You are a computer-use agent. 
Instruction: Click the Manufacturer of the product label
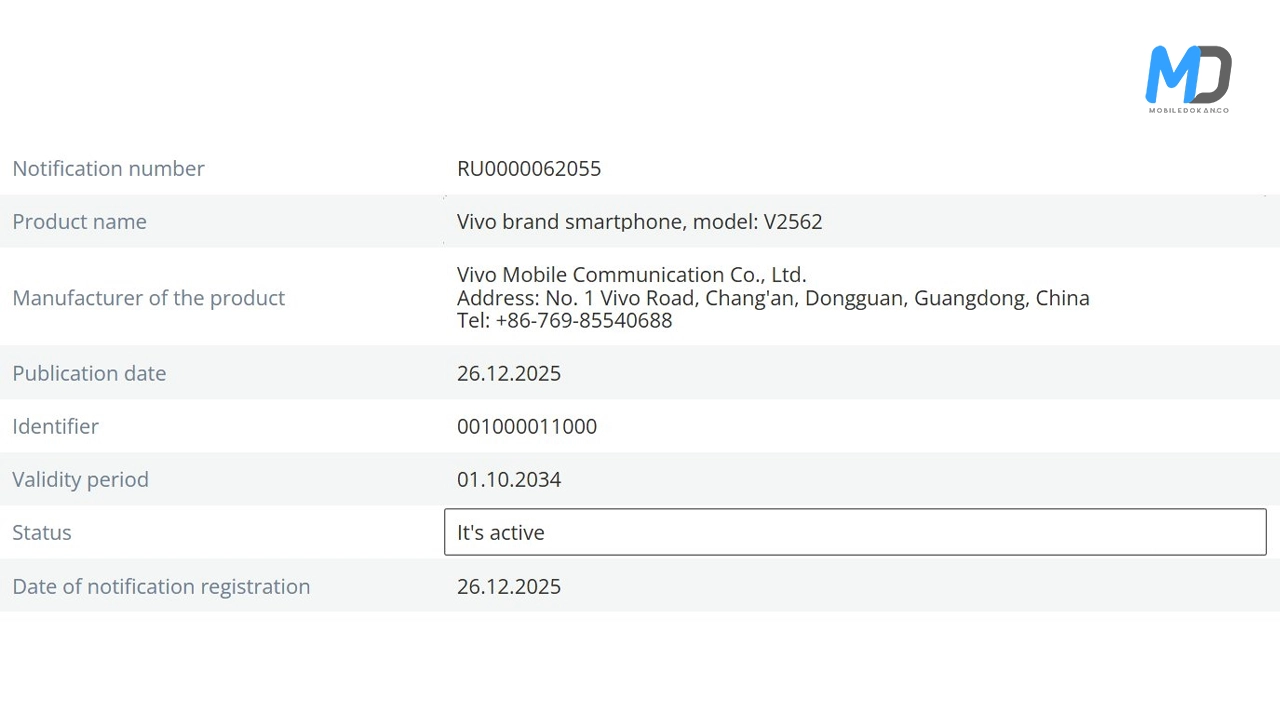click(148, 297)
